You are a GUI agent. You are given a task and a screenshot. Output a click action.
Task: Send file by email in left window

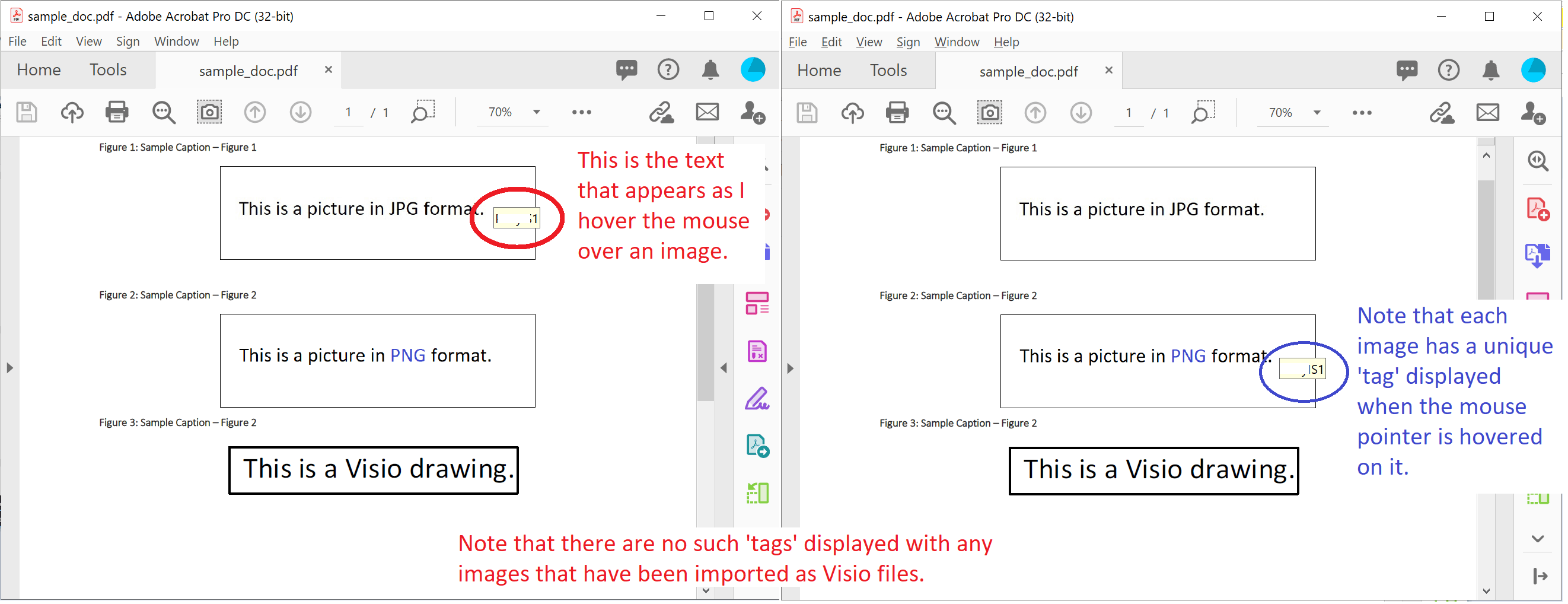(707, 112)
